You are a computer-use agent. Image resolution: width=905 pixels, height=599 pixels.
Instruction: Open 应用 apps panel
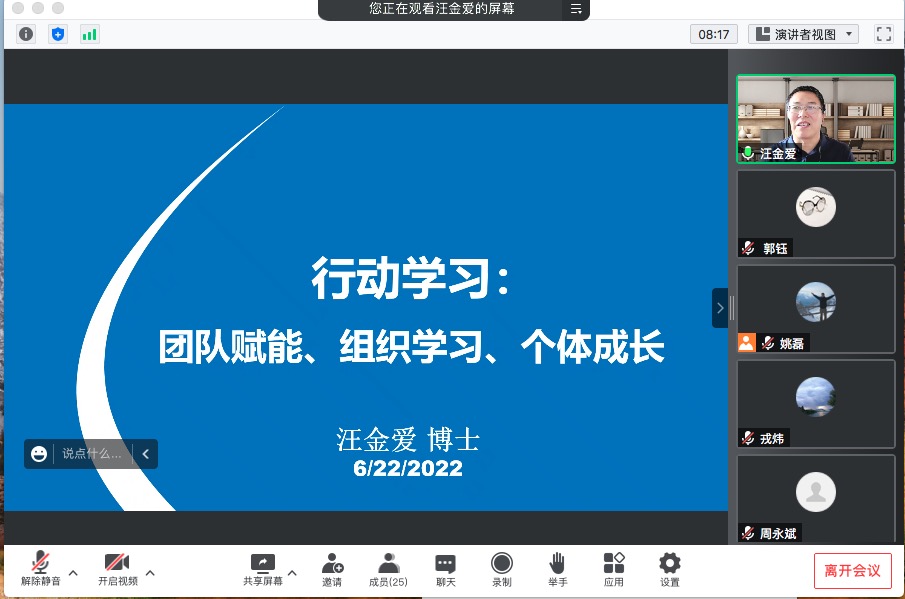[x=614, y=570]
